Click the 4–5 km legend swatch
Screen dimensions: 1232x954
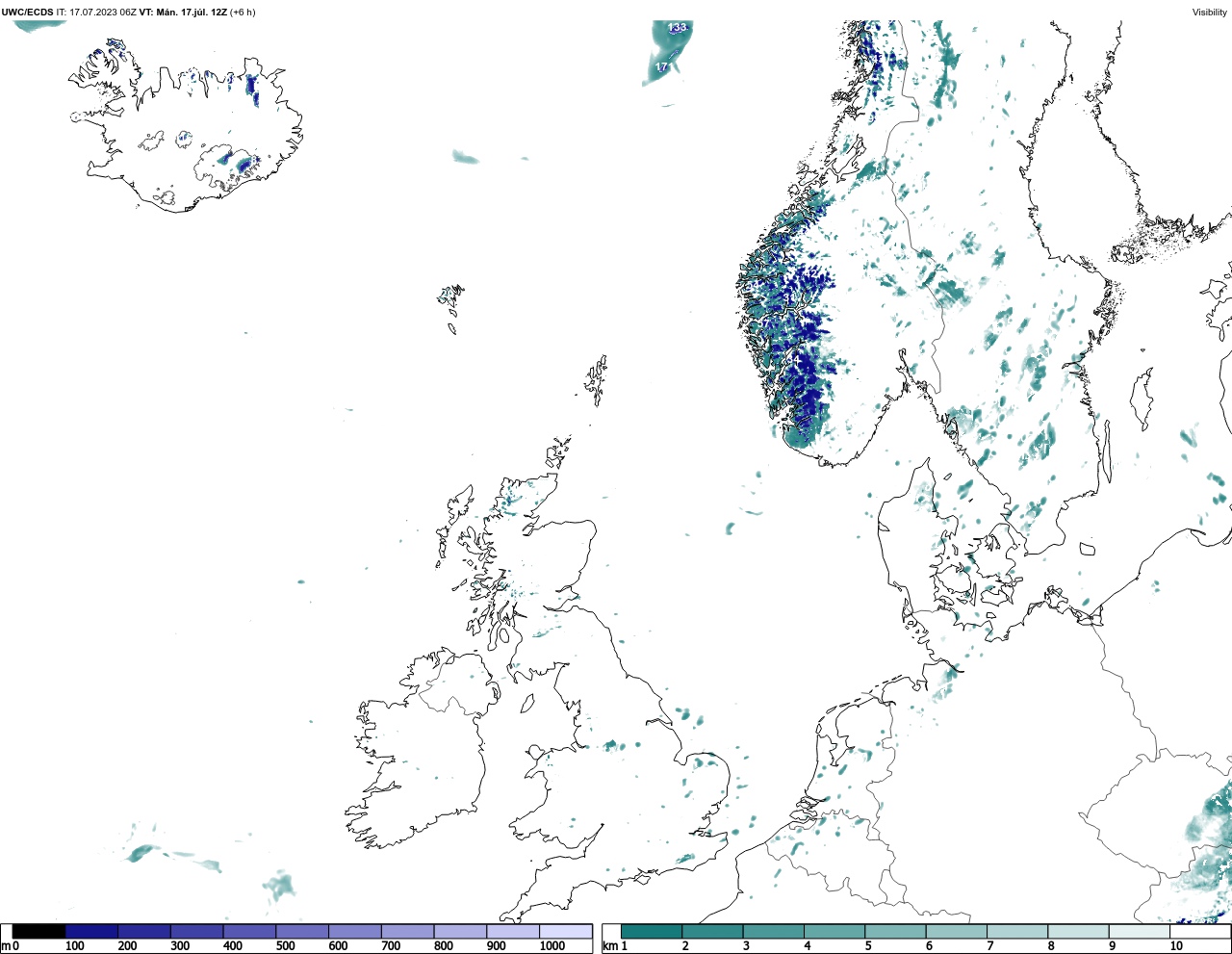[x=834, y=932]
